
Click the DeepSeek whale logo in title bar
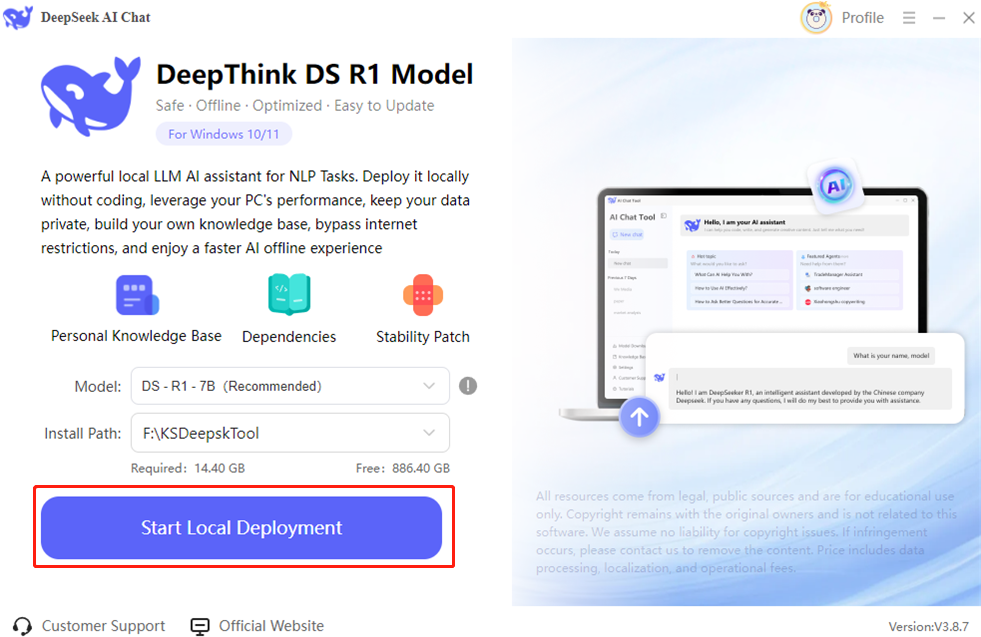(x=18, y=17)
